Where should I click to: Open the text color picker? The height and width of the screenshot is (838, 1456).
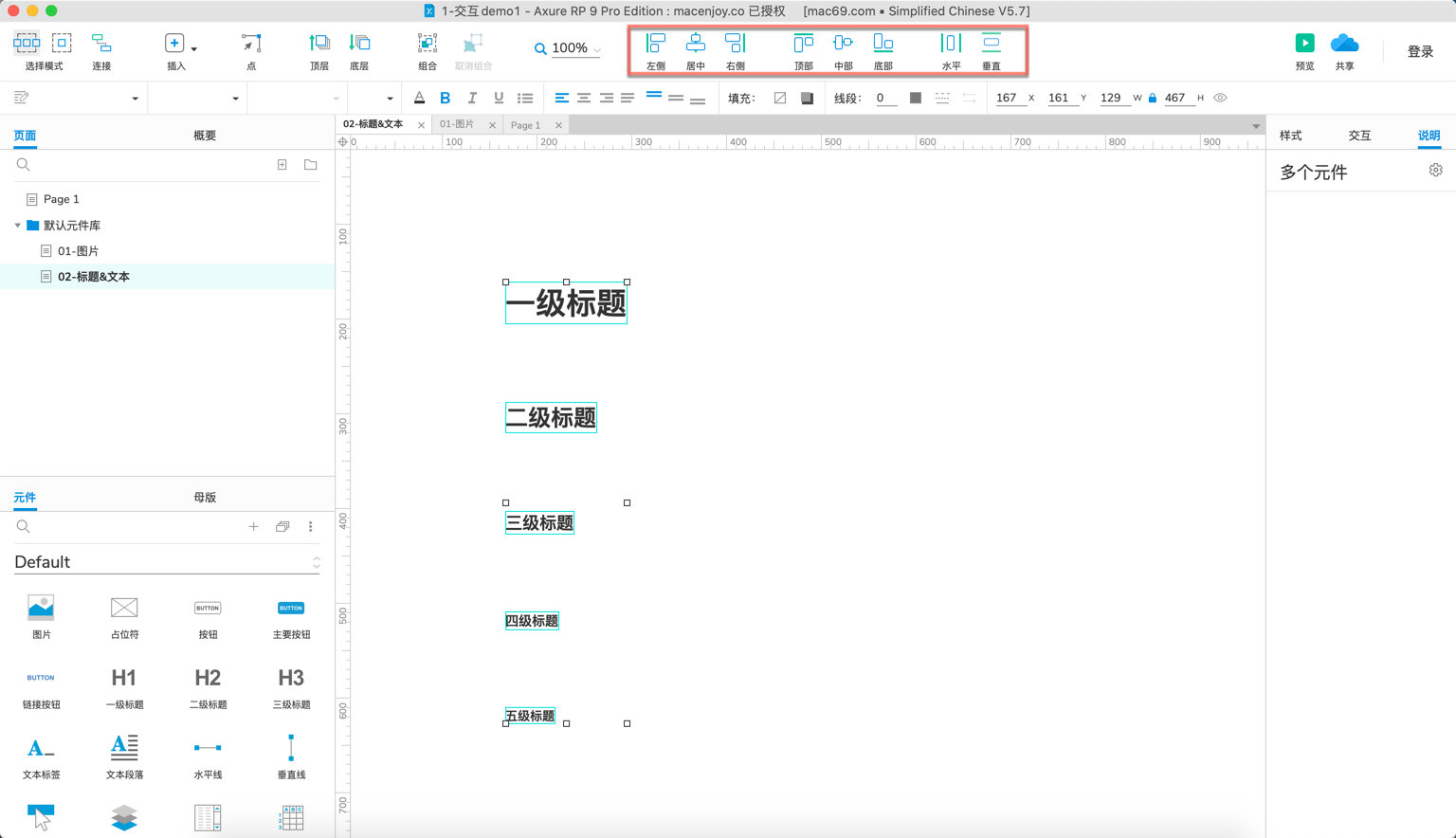[419, 98]
